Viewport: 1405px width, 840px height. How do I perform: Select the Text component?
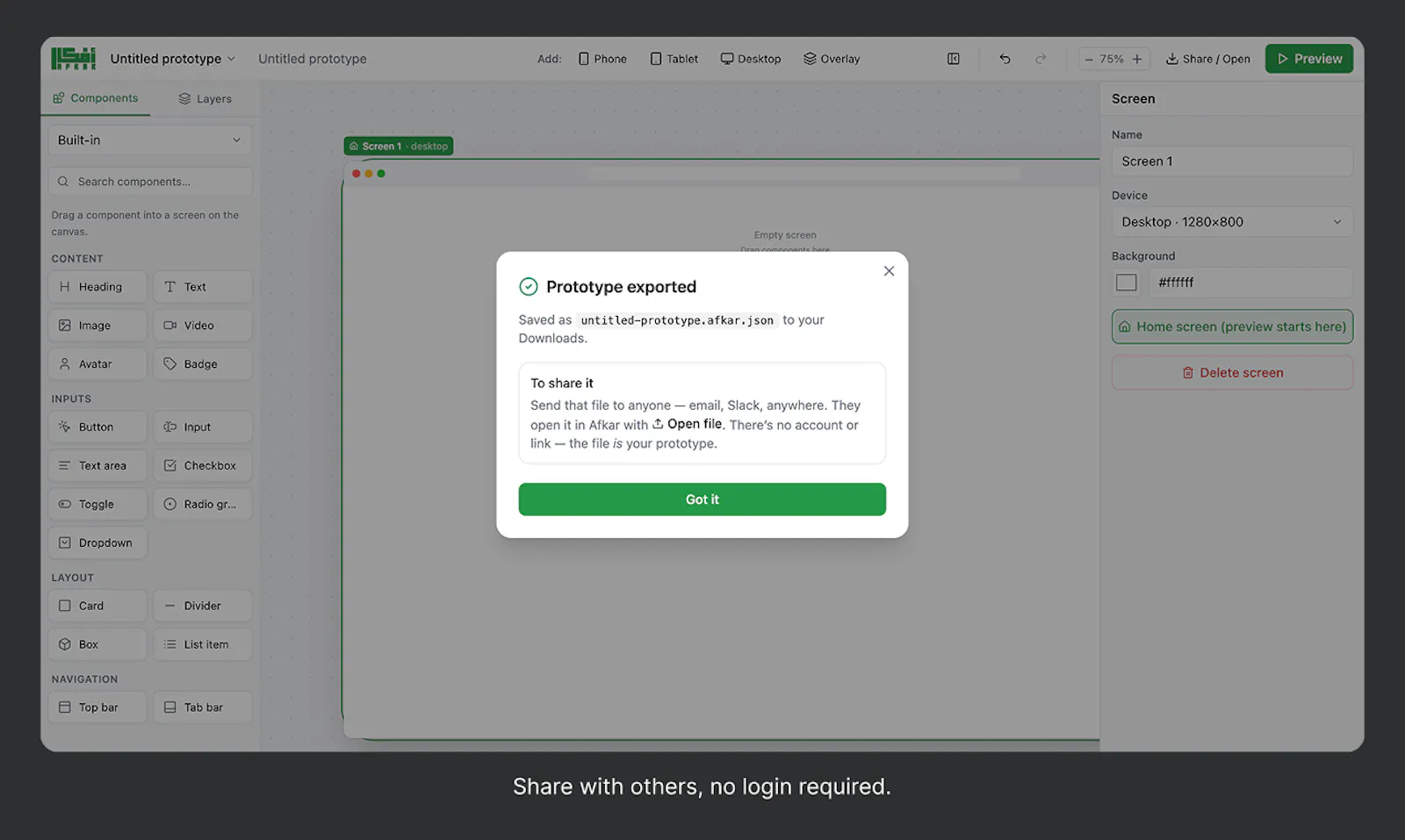pyautogui.click(x=203, y=287)
